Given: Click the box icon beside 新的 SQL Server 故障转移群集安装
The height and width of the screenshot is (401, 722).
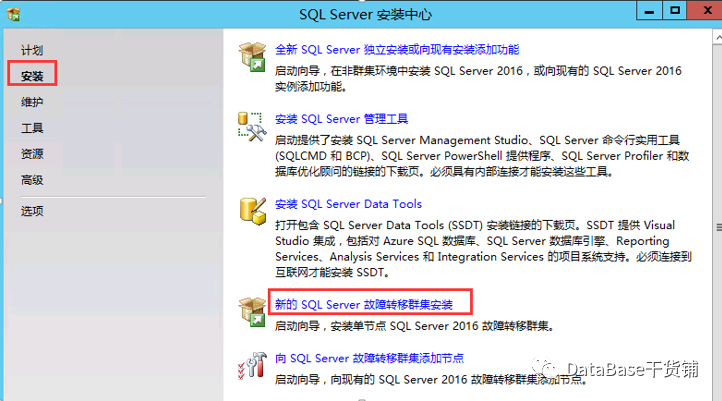Looking at the screenshot, I should coord(252,312).
